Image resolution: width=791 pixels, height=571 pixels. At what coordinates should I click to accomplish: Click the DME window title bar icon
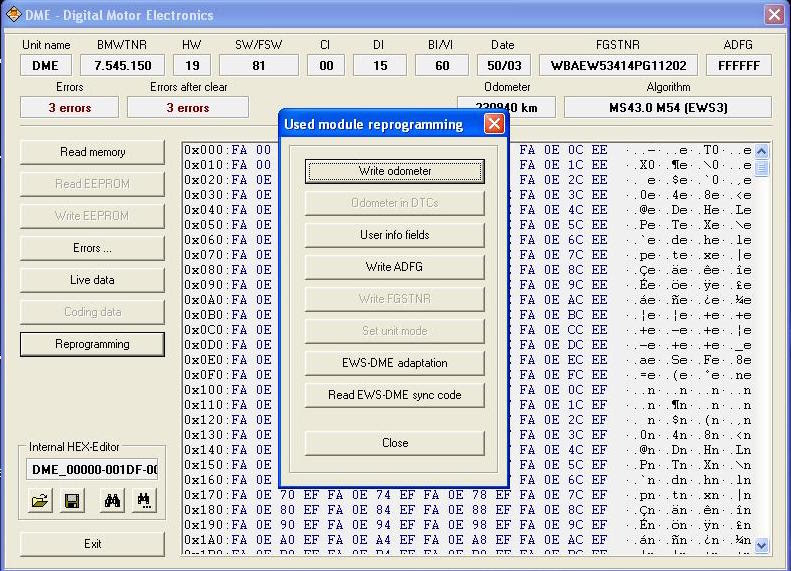(x=14, y=14)
